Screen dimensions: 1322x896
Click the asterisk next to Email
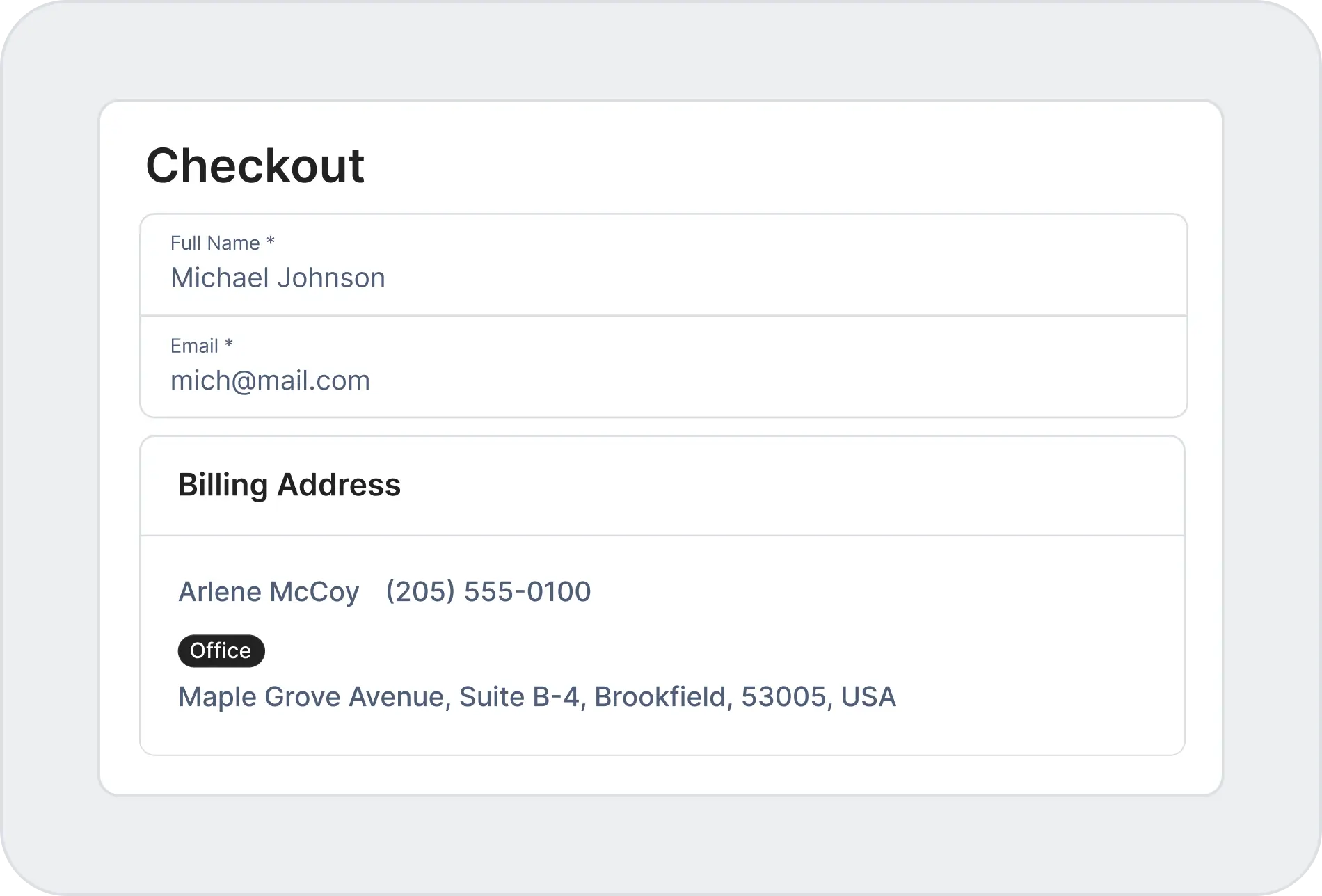coord(229,344)
